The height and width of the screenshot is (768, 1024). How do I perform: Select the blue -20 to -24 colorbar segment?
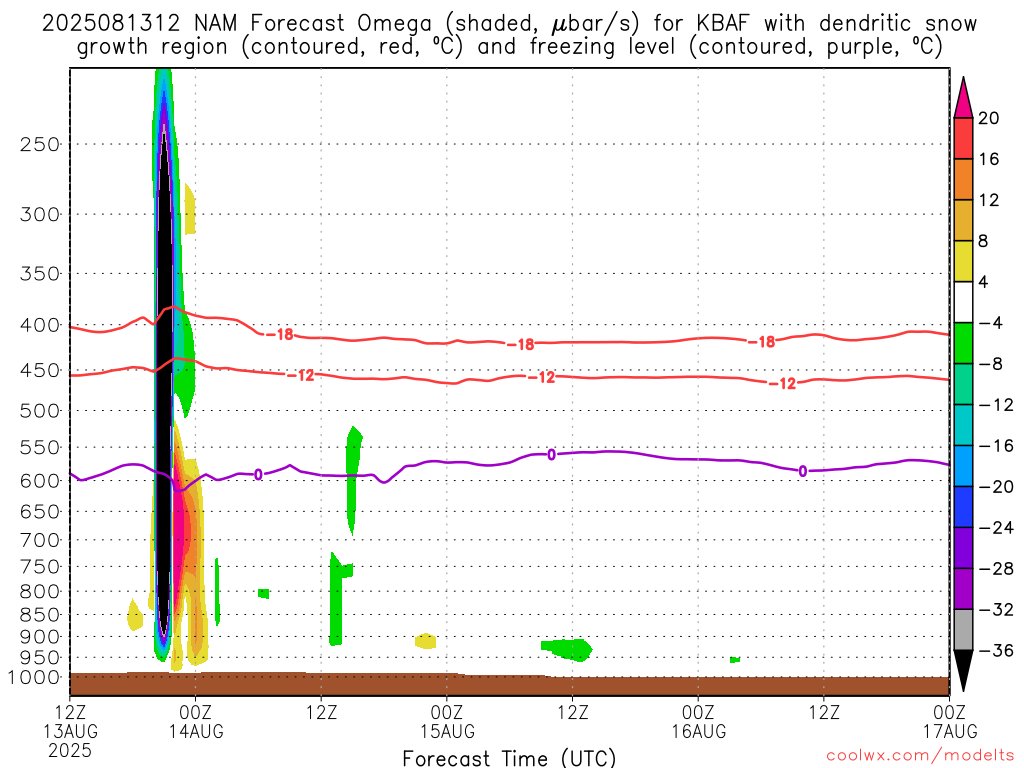(963, 507)
